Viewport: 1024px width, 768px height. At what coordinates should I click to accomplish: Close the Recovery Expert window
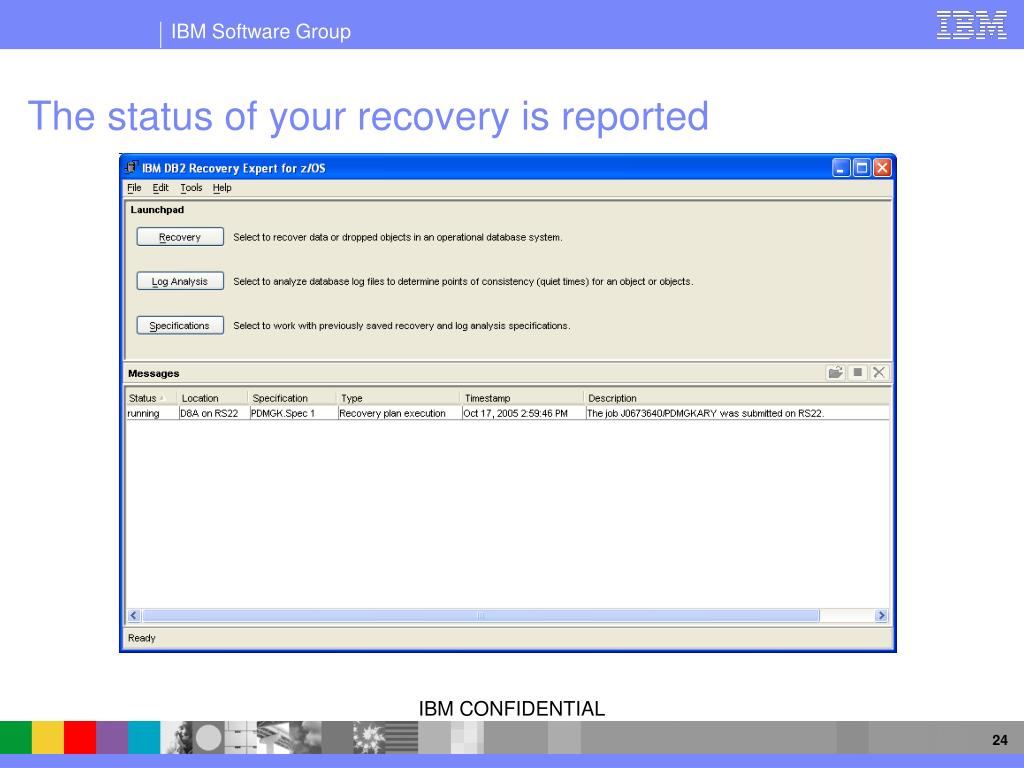[882, 168]
